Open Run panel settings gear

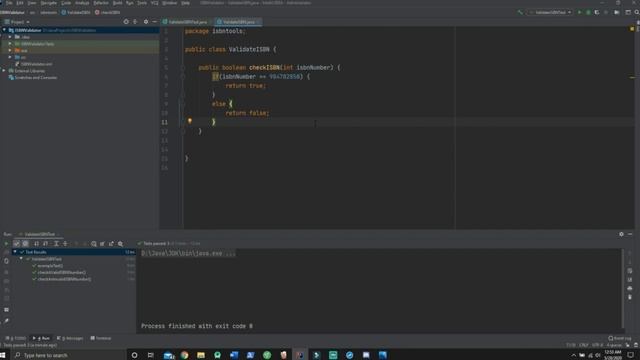(621, 234)
